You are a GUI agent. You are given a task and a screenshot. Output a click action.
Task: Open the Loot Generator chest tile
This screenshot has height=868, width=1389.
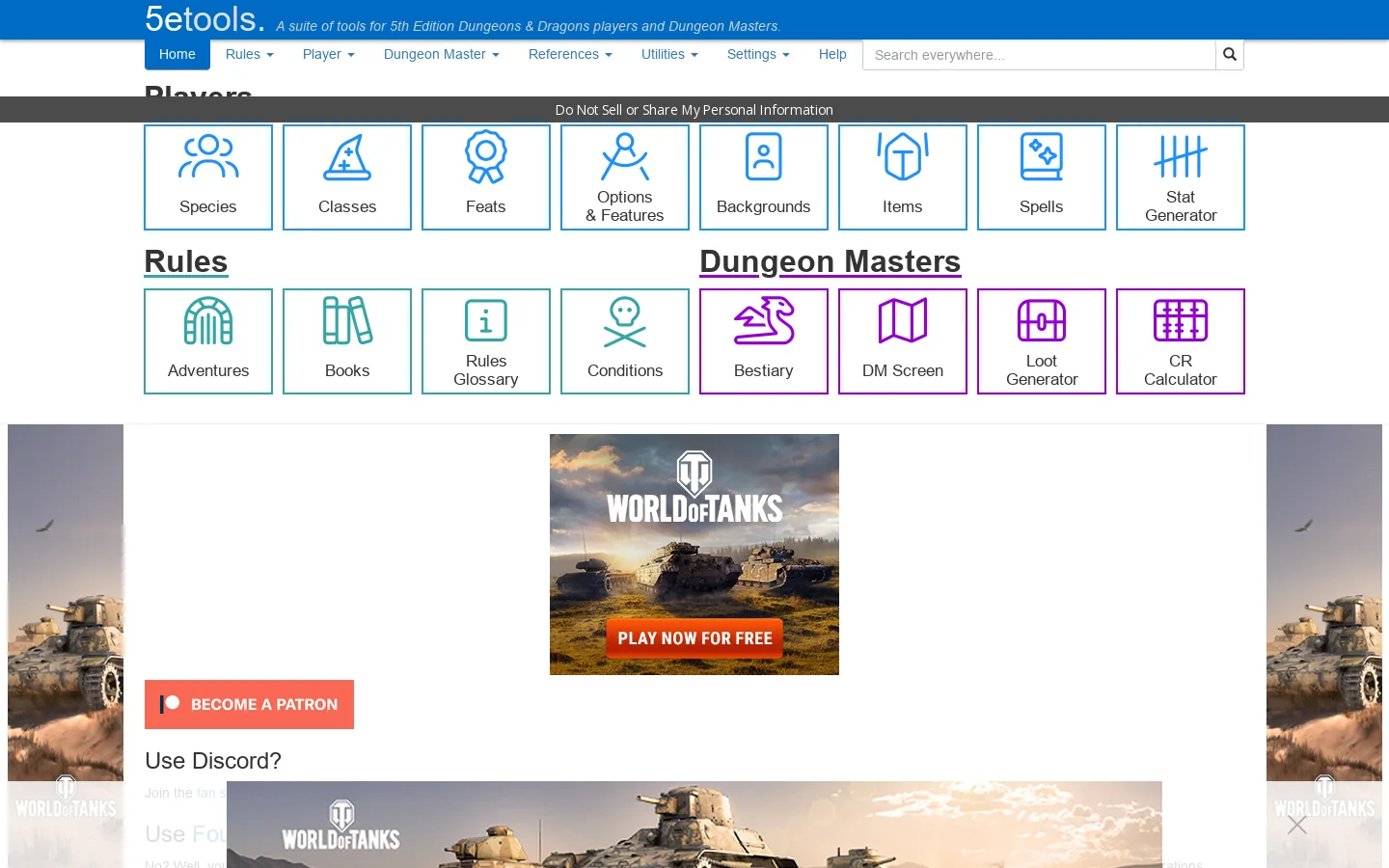coord(1042,341)
